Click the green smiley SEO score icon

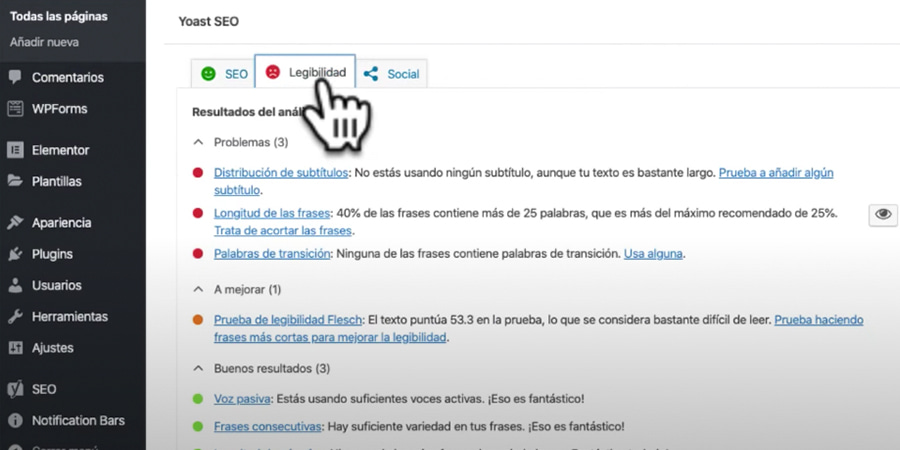(x=208, y=73)
